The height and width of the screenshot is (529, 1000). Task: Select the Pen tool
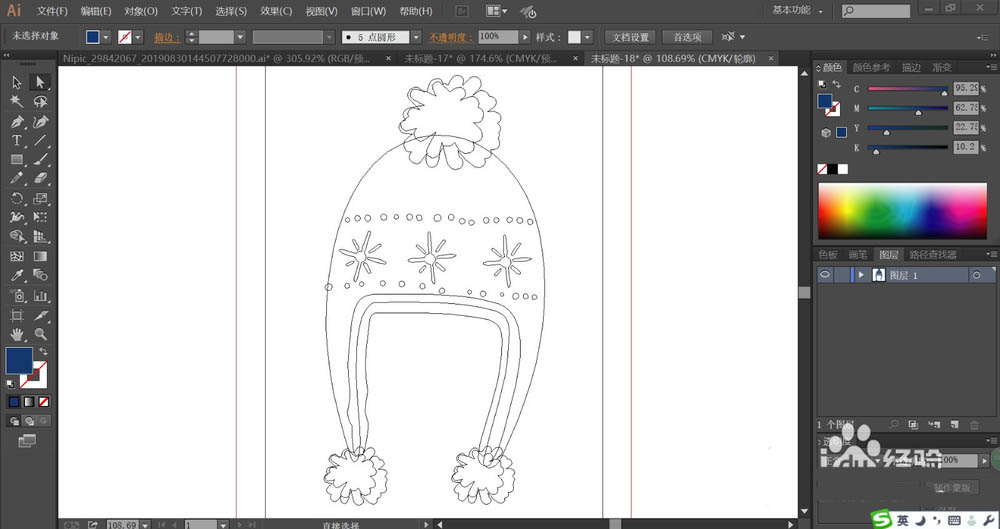tap(17, 121)
